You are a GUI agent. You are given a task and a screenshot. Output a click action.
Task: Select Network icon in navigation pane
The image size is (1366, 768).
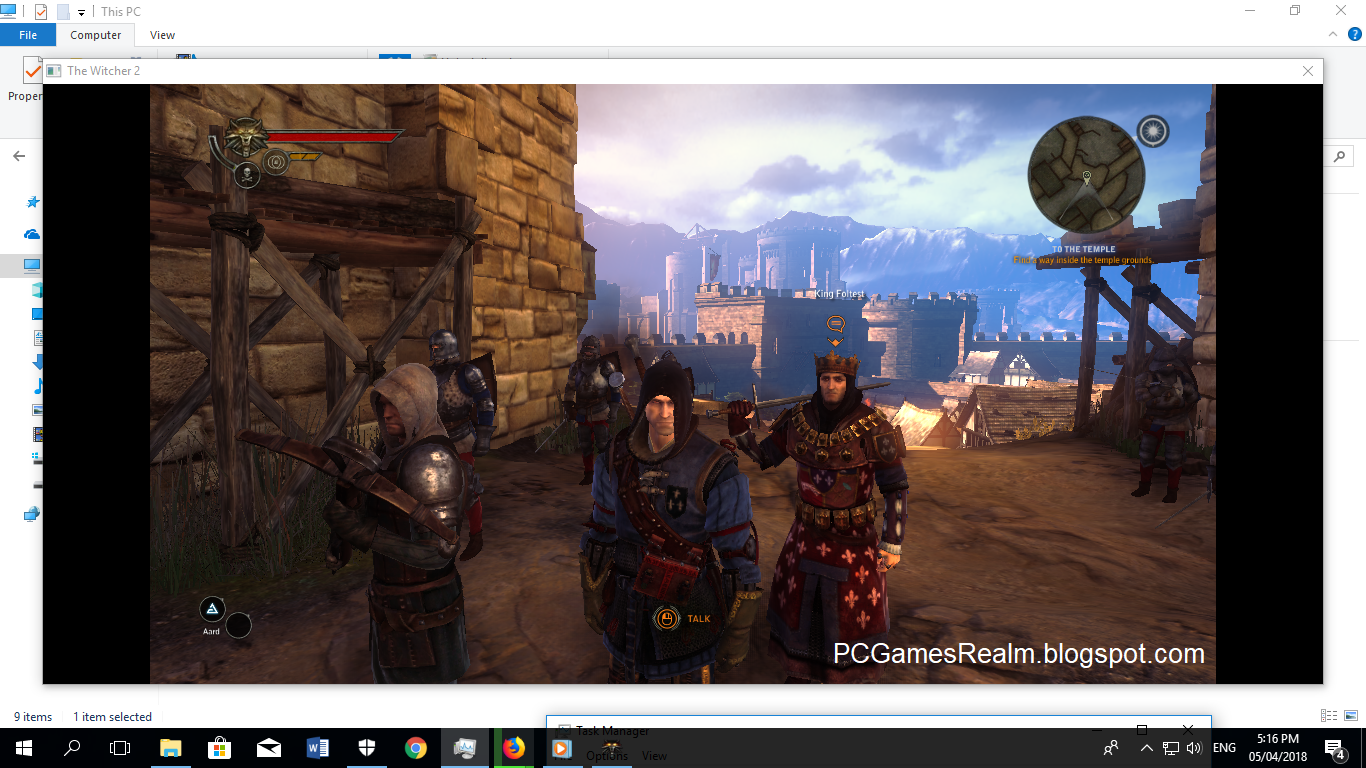33,514
